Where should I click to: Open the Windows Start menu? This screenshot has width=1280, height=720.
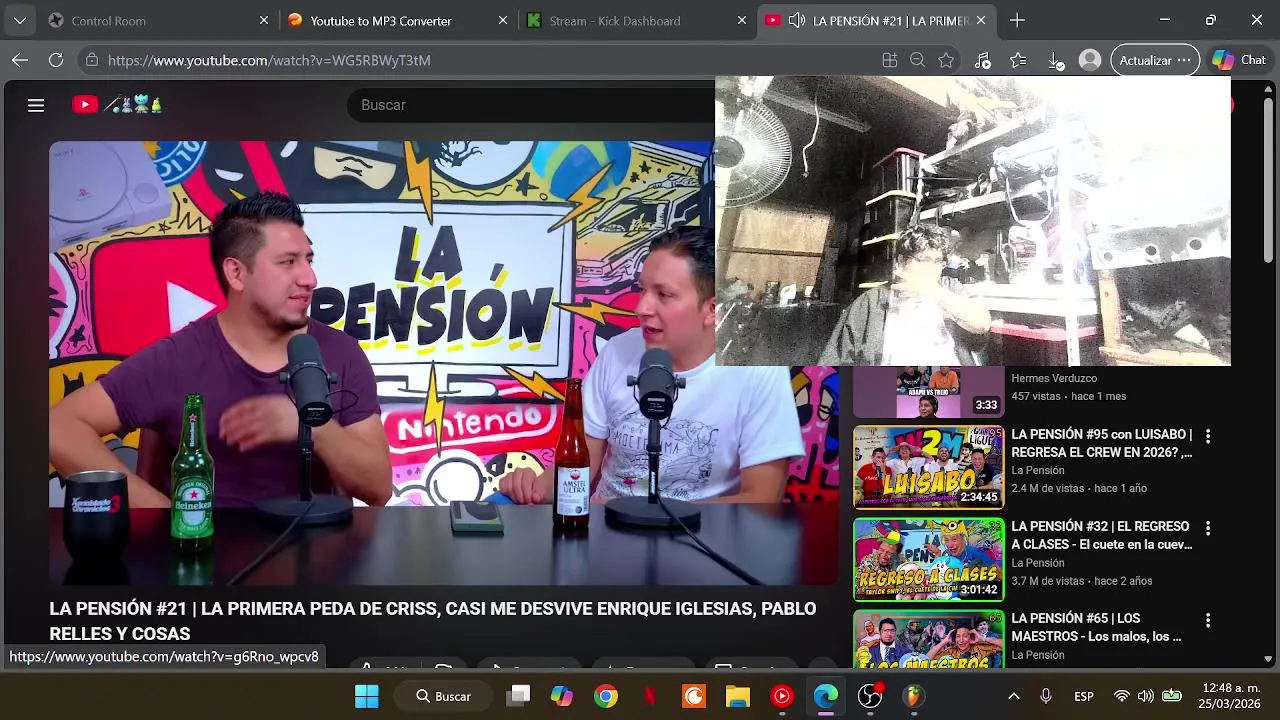click(x=367, y=696)
